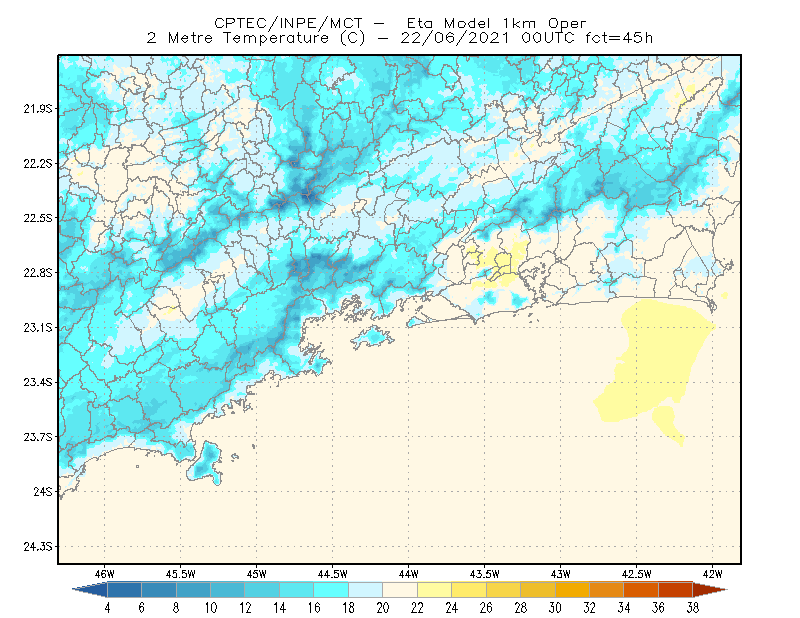
Task: Click the '42W' longitude label
Action: coord(713,574)
